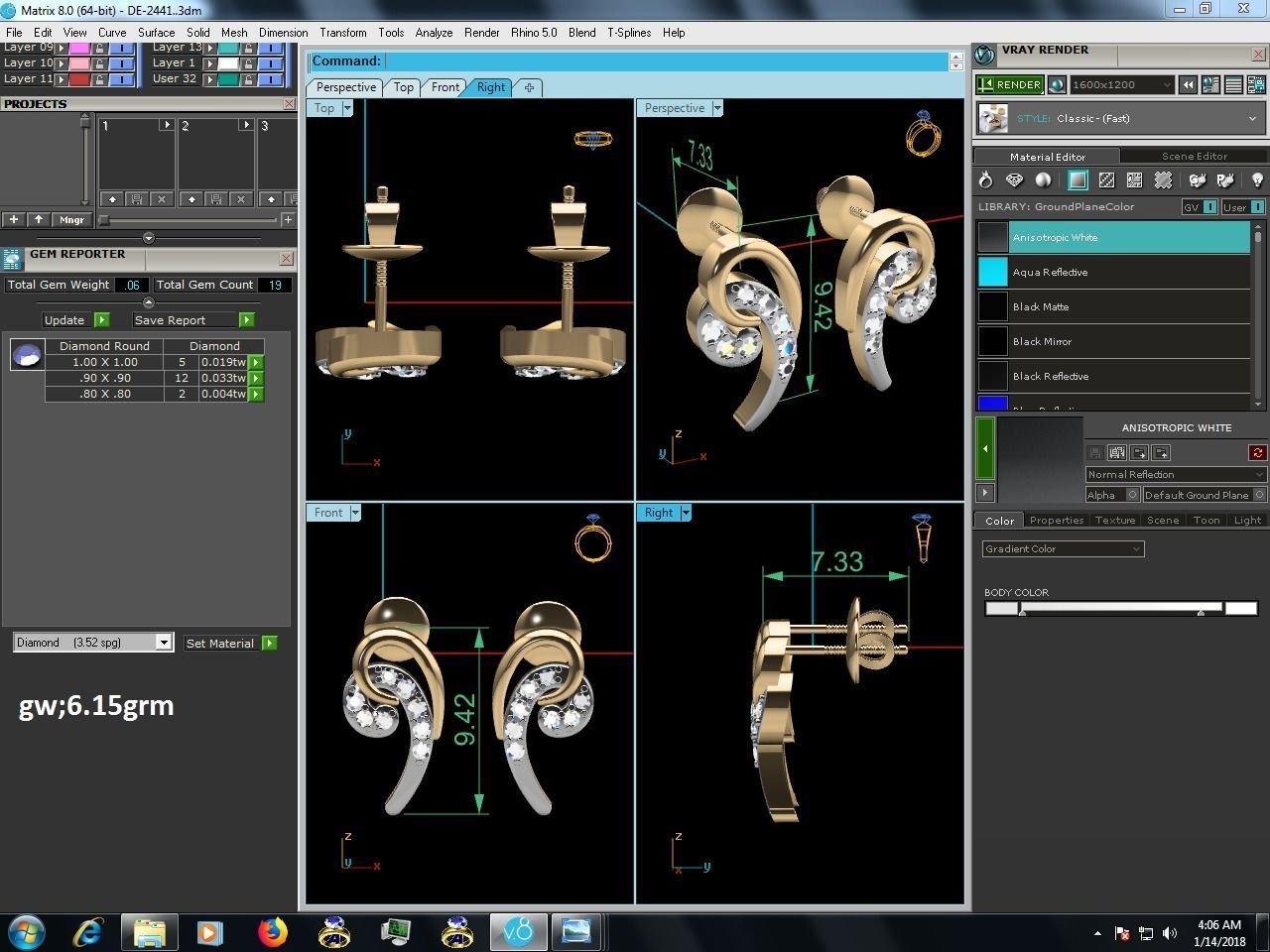Click the save-disk icon at end of VRay toolbar

click(1256, 85)
